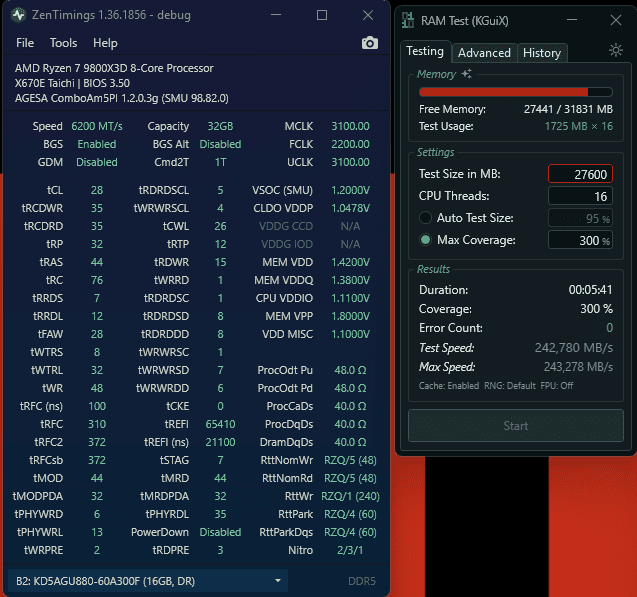Click the MEM VPP value 1.8000V
Image resolution: width=637 pixels, height=597 pixels.
[350, 316]
